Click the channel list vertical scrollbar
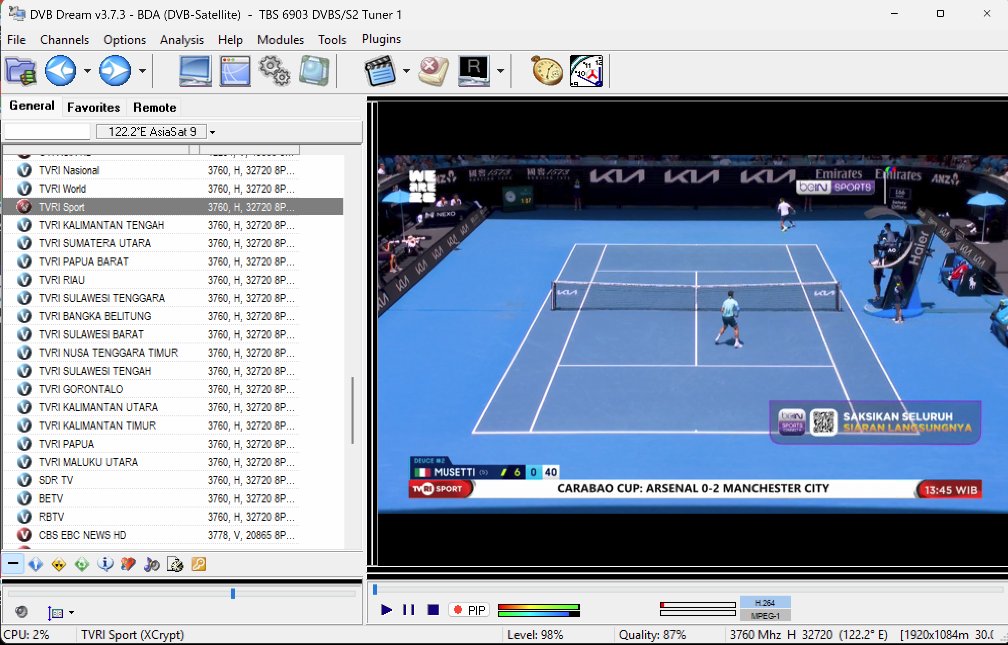The width and height of the screenshot is (1008, 645). point(353,410)
